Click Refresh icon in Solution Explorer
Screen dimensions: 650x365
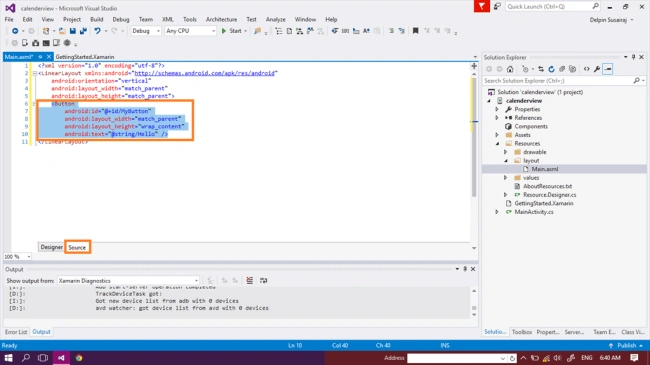[x=551, y=69]
